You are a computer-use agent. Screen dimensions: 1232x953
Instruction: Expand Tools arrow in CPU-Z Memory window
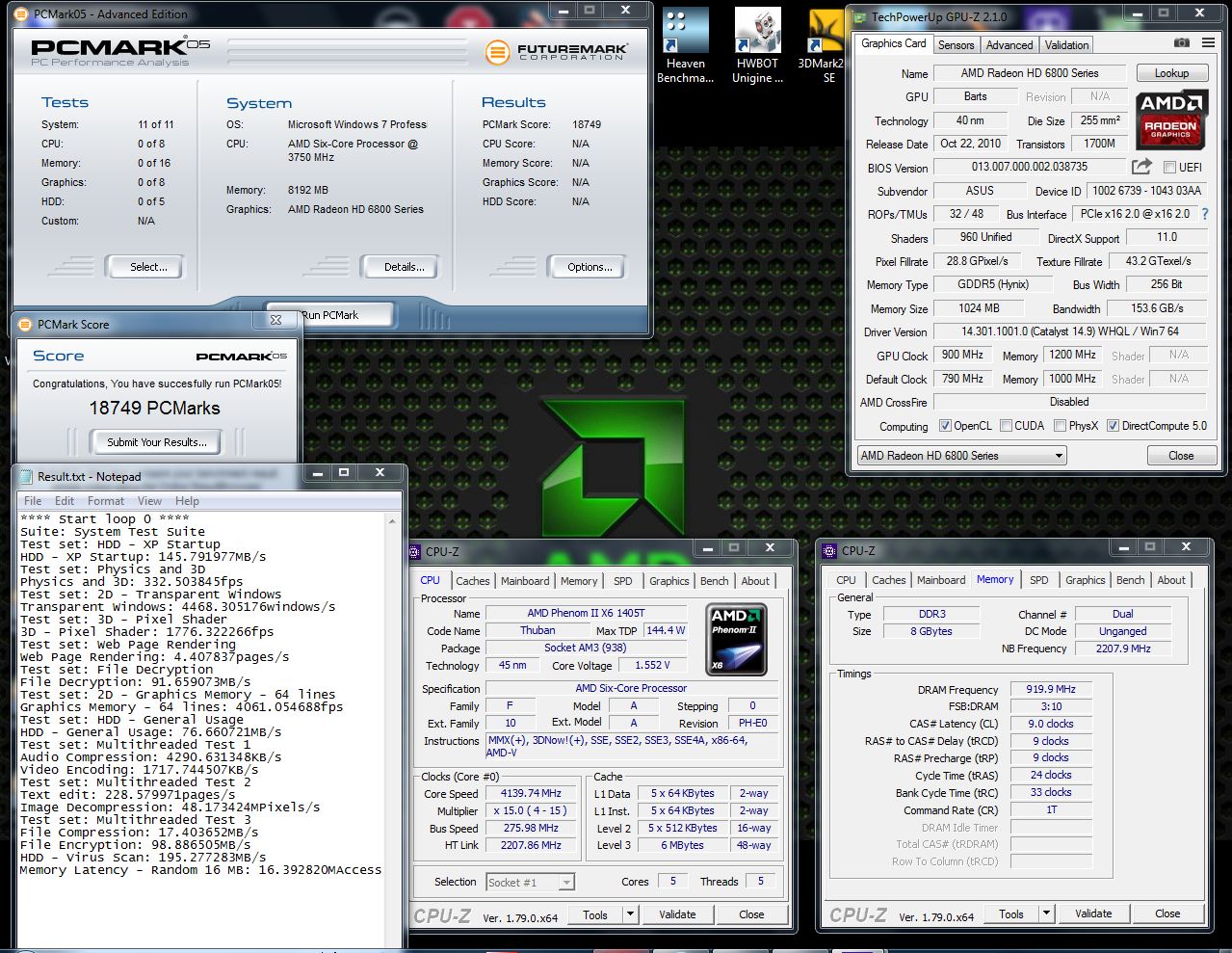(1047, 913)
